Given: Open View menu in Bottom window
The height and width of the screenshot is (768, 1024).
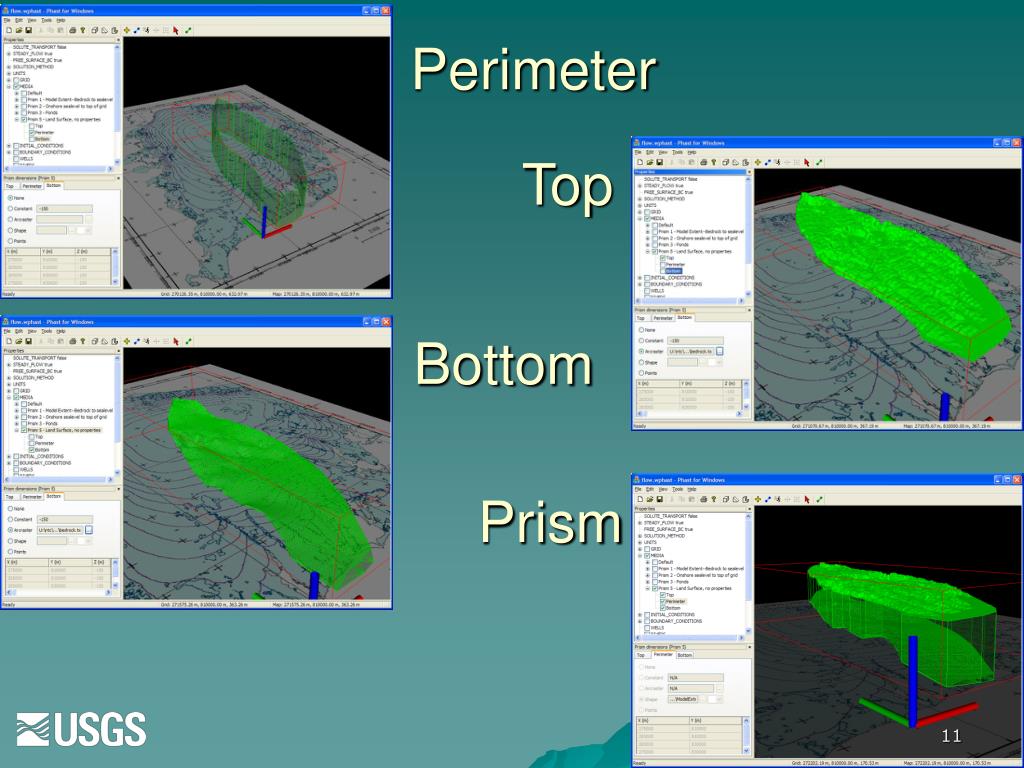Looking at the screenshot, I should [x=31, y=331].
